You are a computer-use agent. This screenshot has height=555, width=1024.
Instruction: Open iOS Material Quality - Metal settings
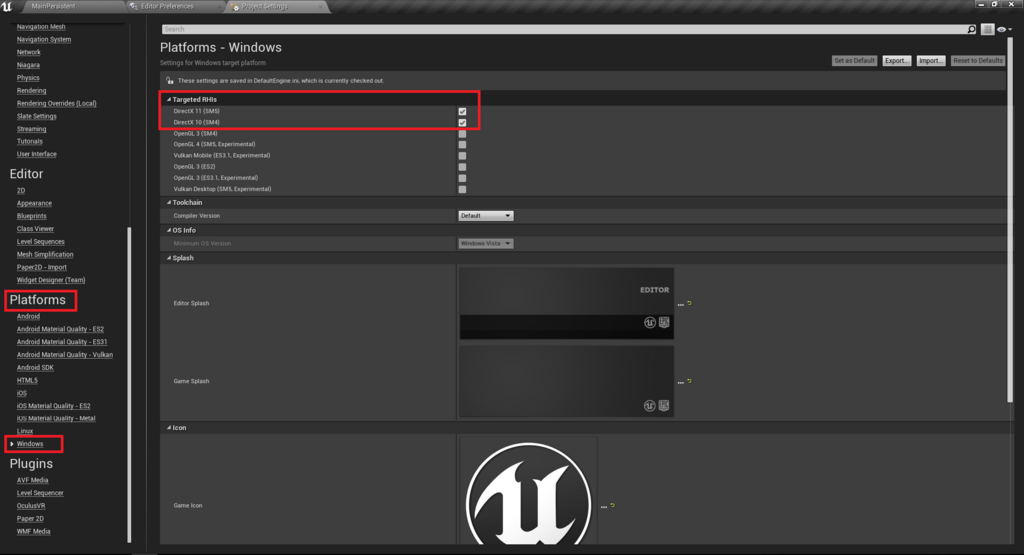pos(56,419)
